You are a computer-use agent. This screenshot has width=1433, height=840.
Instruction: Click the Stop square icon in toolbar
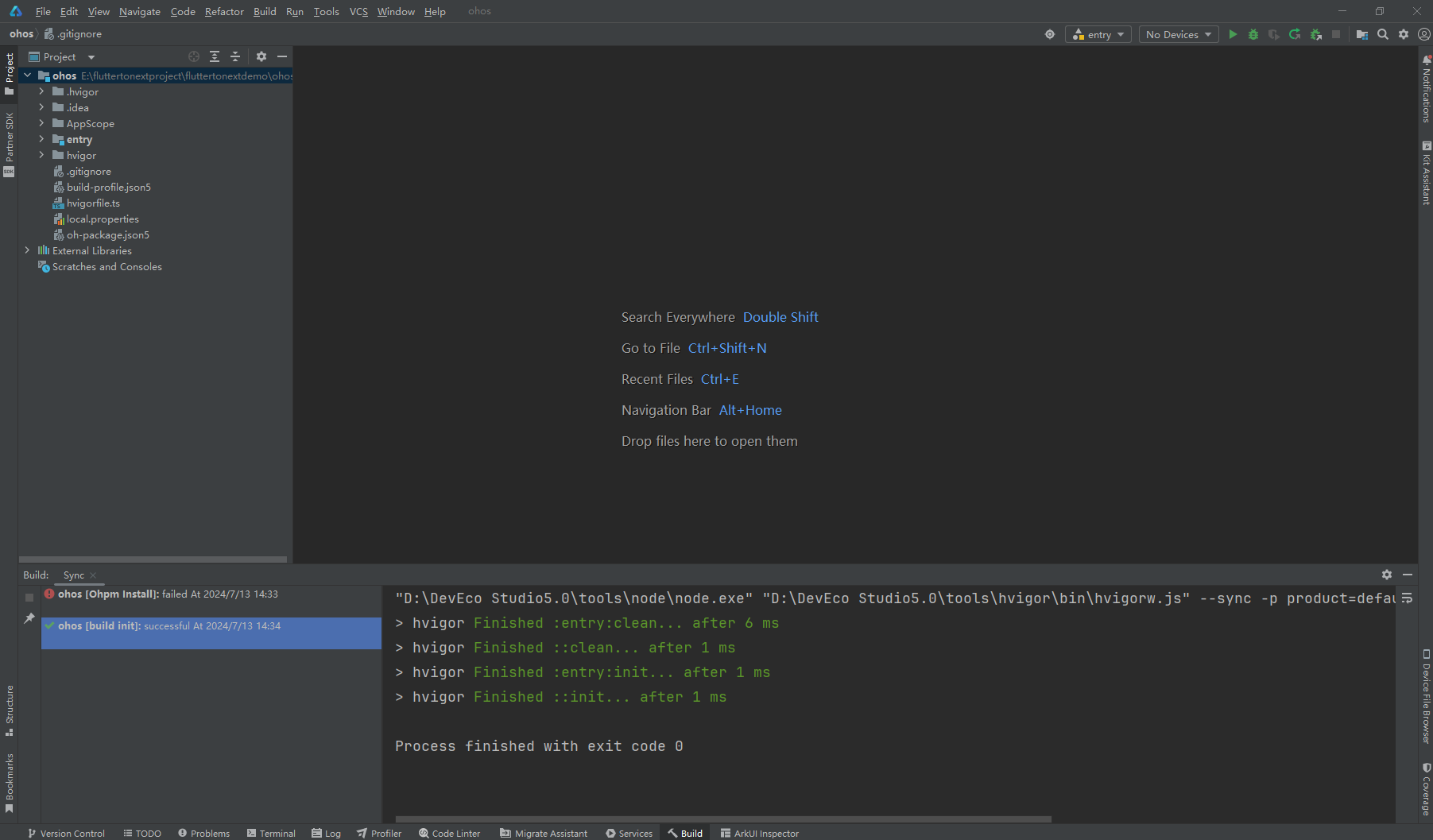pos(1336,34)
